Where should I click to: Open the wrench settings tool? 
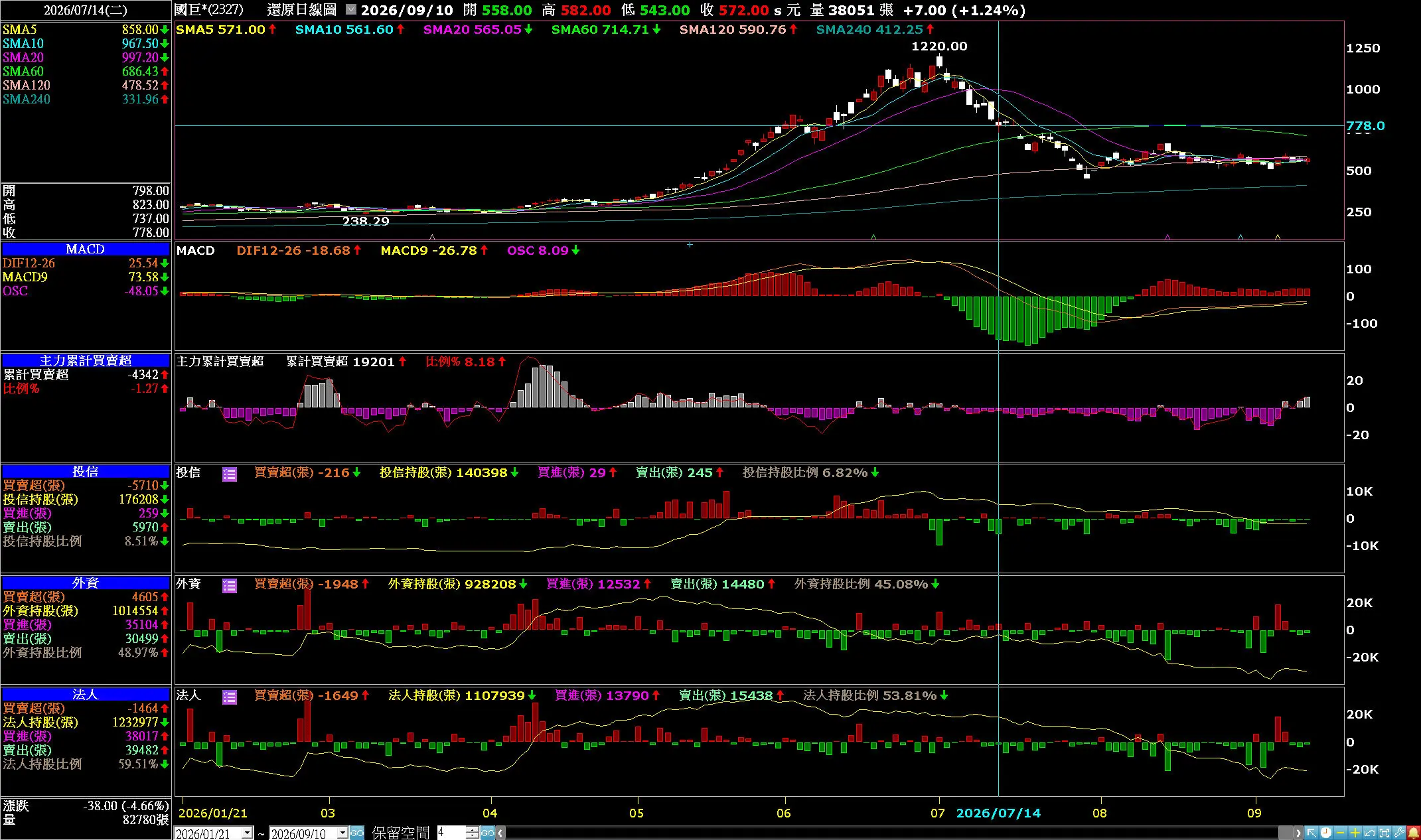[1399, 832]
